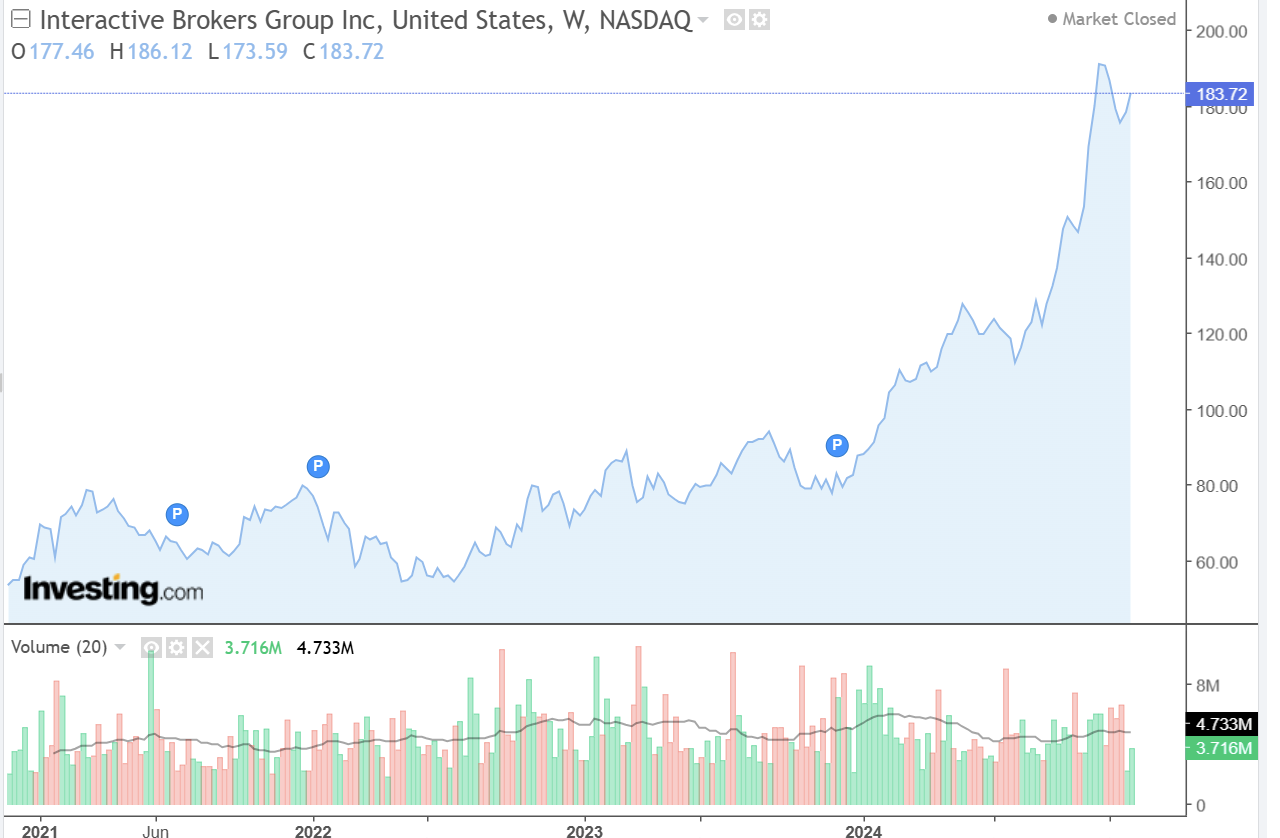Open the symbol title dropdown arrow
This screenshot has width=1280, height=838.
point(703,21)
